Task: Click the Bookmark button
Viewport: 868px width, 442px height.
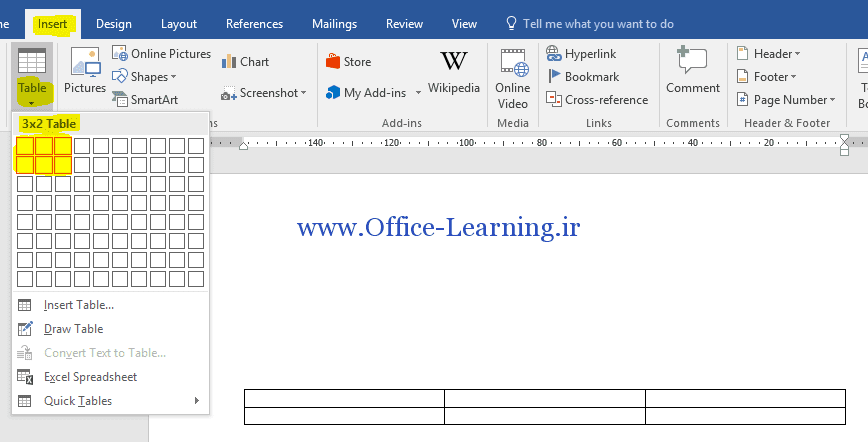Action: point(583,76)
